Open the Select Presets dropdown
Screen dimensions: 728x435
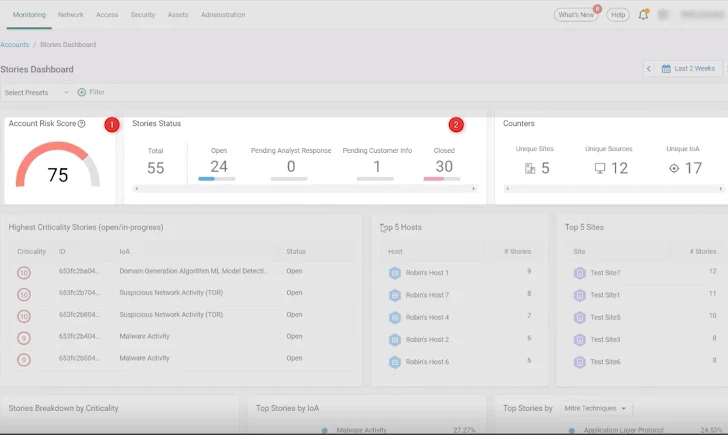pyautogui.click(x=37, y=92)
